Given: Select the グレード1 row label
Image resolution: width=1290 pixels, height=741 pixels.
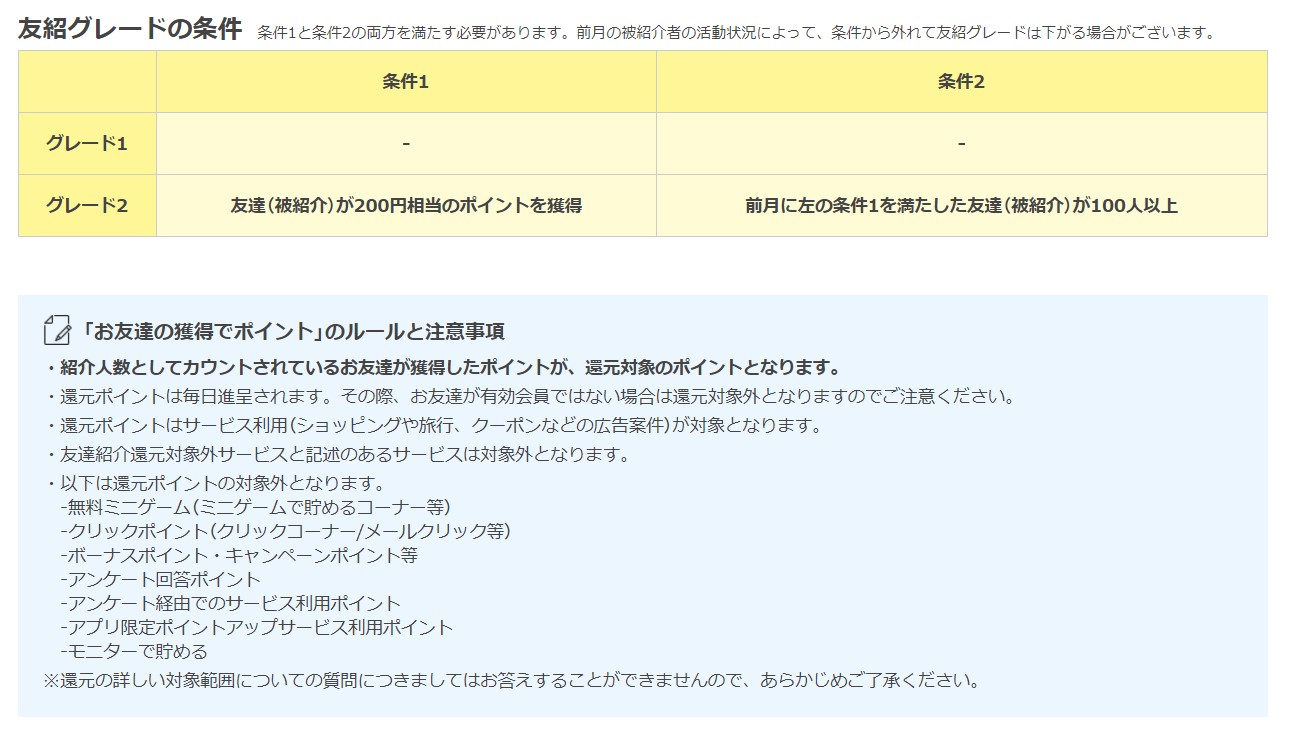Looking at the screenshot, I should [87, 144].
